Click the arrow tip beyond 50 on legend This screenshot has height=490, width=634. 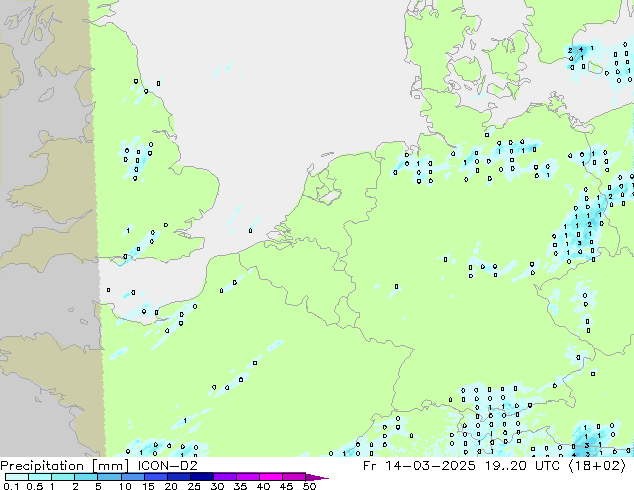click(x=317, y=478)
